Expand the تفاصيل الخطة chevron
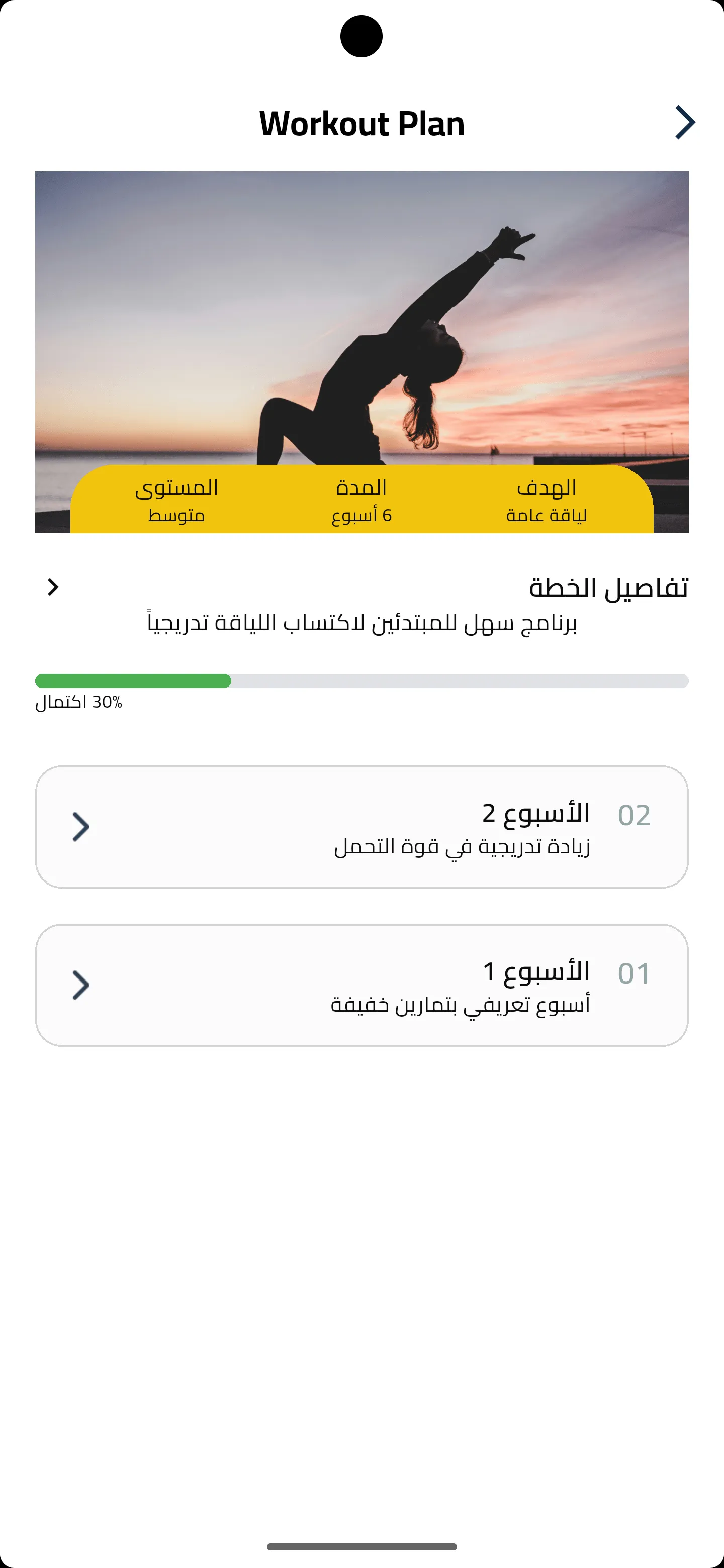This screenshot has width=724, height=1568. point(53,587)
